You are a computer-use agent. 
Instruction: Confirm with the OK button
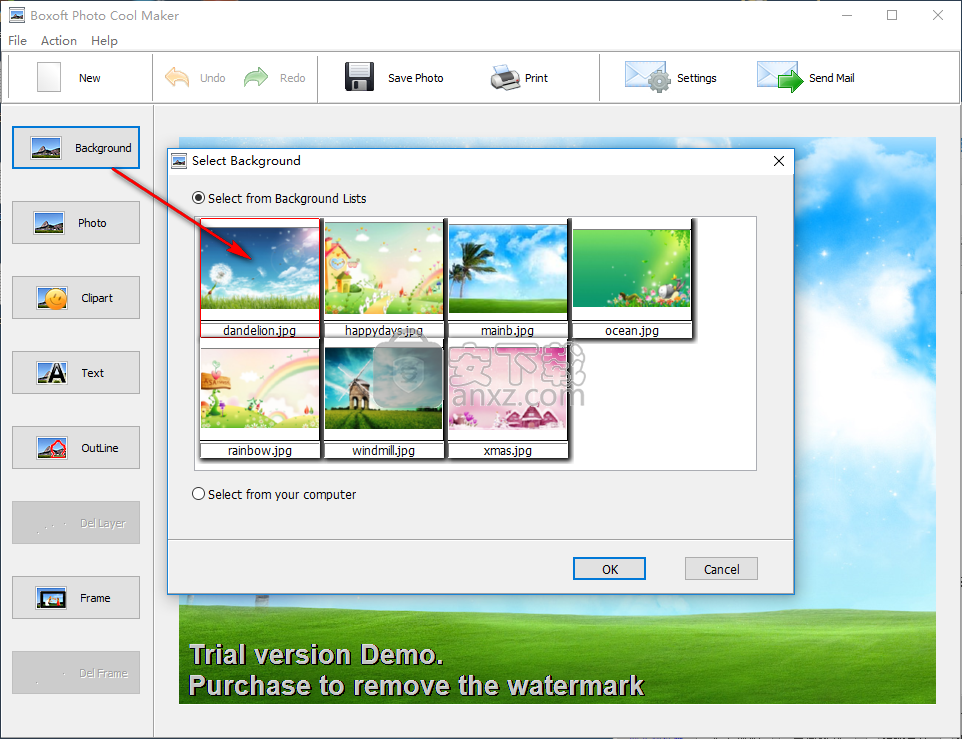609,569
